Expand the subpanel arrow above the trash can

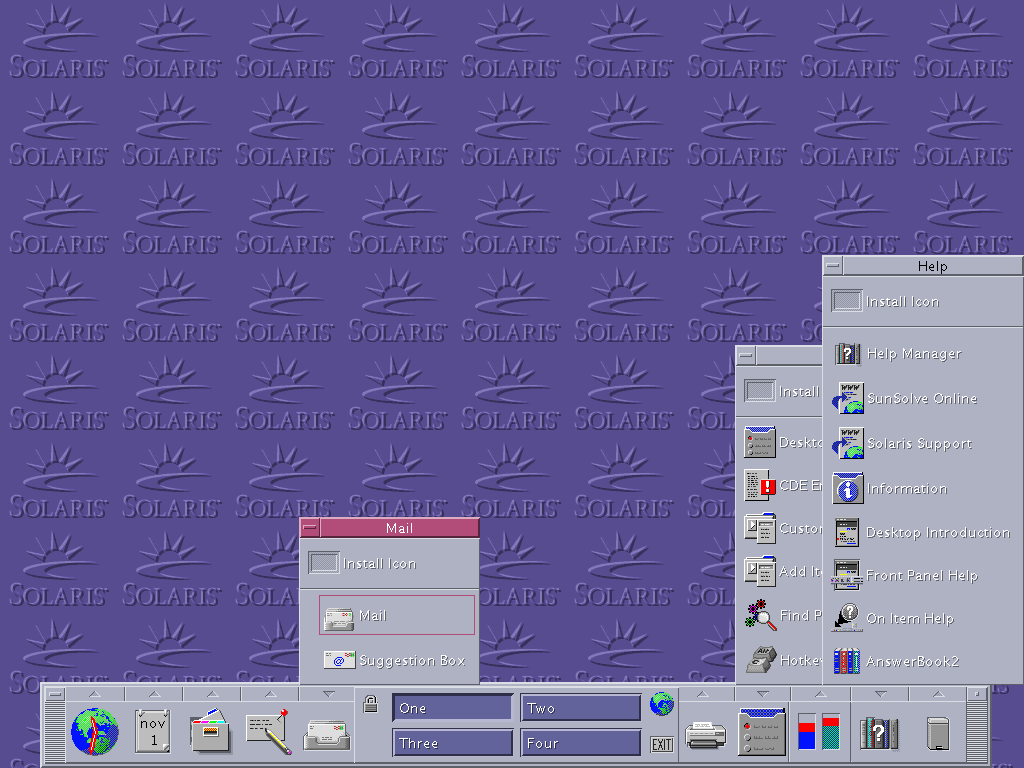click(x=938, y=694)
